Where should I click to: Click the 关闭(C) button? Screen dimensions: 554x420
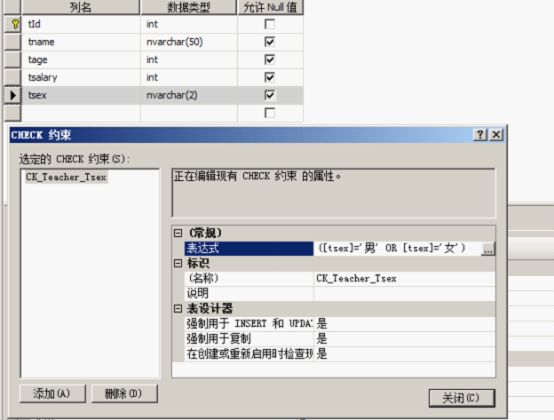click(462, 398)
